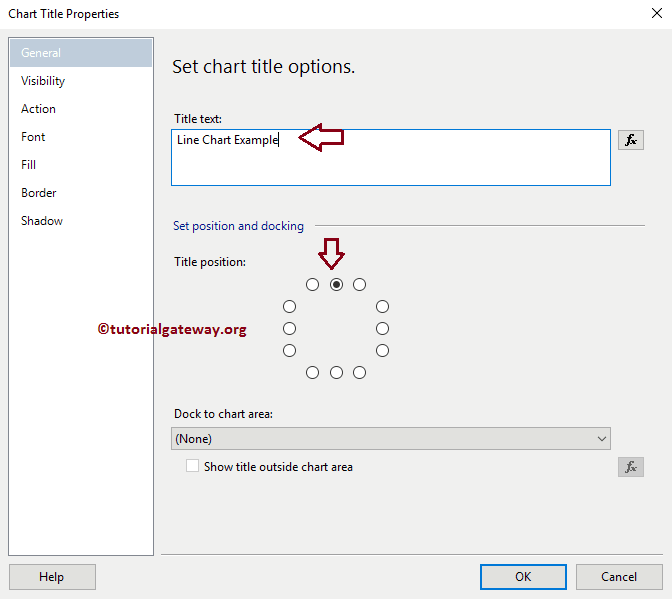Select the top-right title position radio

[359, 284]
